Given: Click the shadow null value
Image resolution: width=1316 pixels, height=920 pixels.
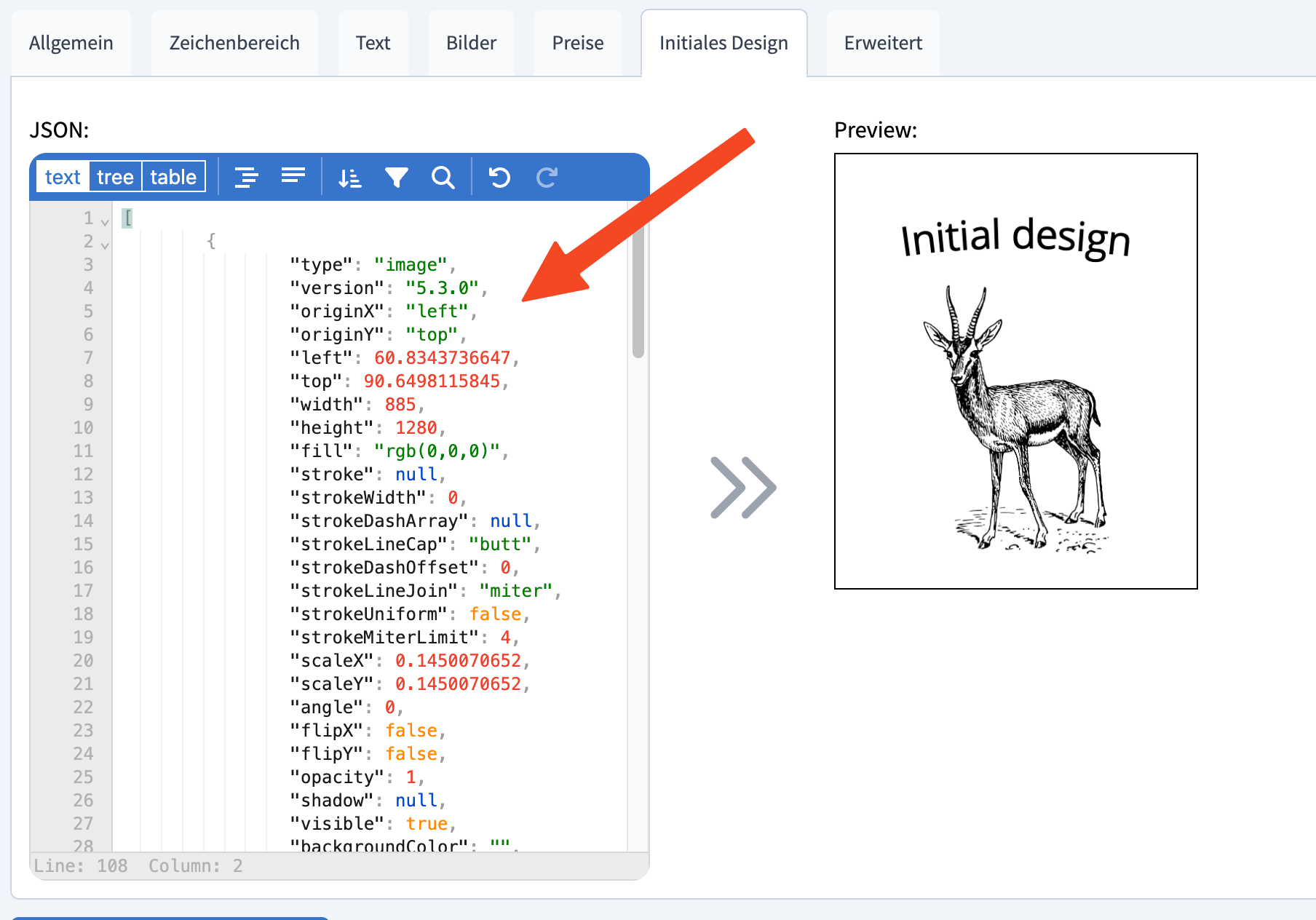Looking at the screenshot, I should click(416, 801).
